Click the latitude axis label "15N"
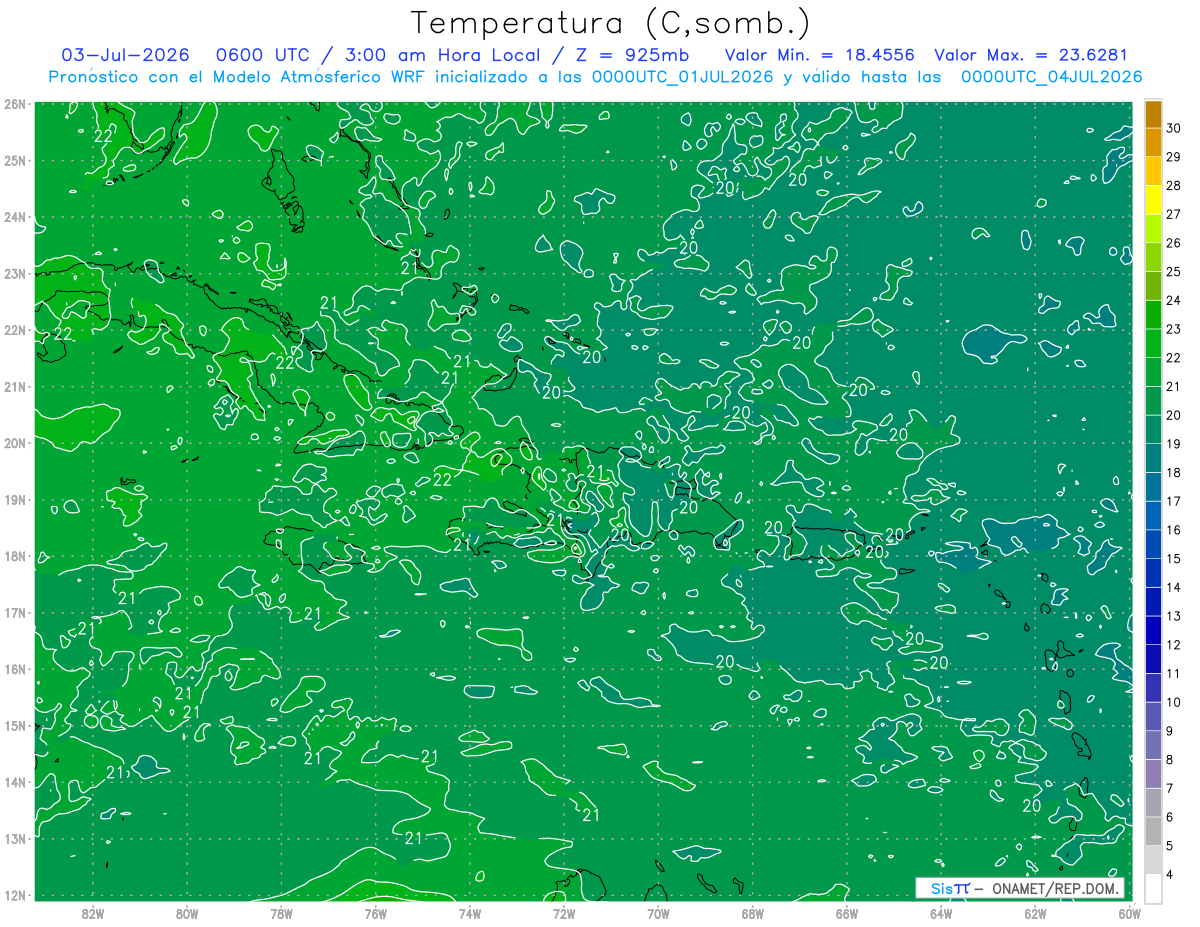This screenshot has width=1200, height=927. click(15, 725)
